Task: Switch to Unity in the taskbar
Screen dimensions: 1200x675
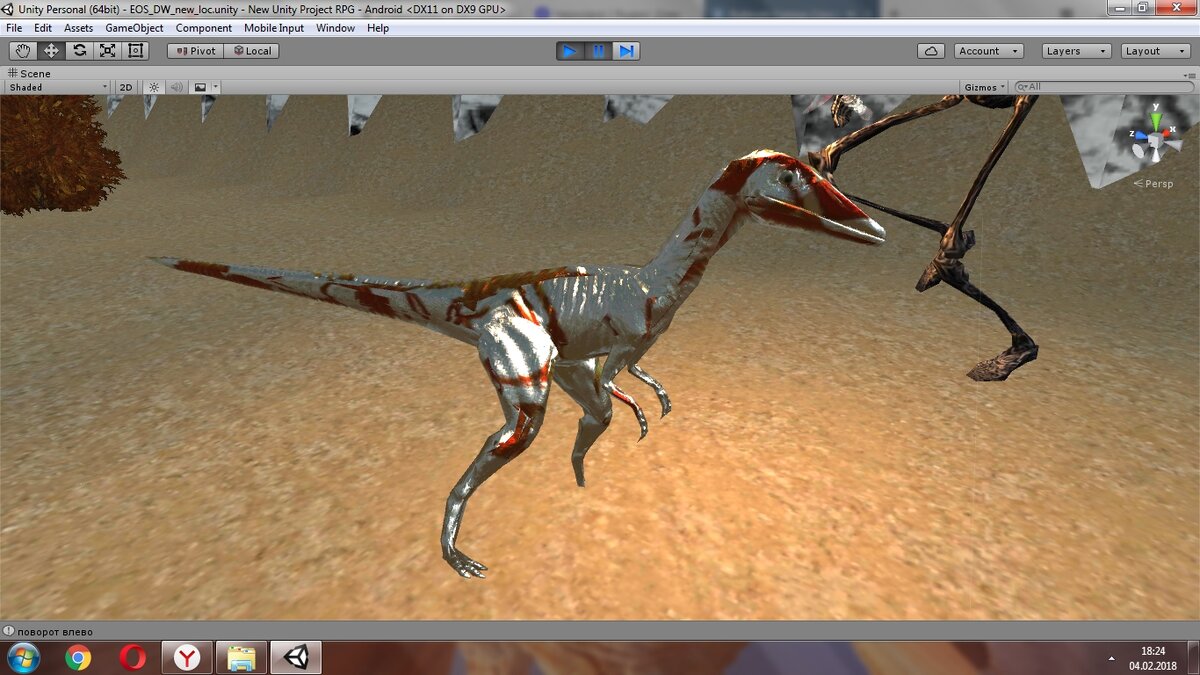Action: [x=295, y=657]
